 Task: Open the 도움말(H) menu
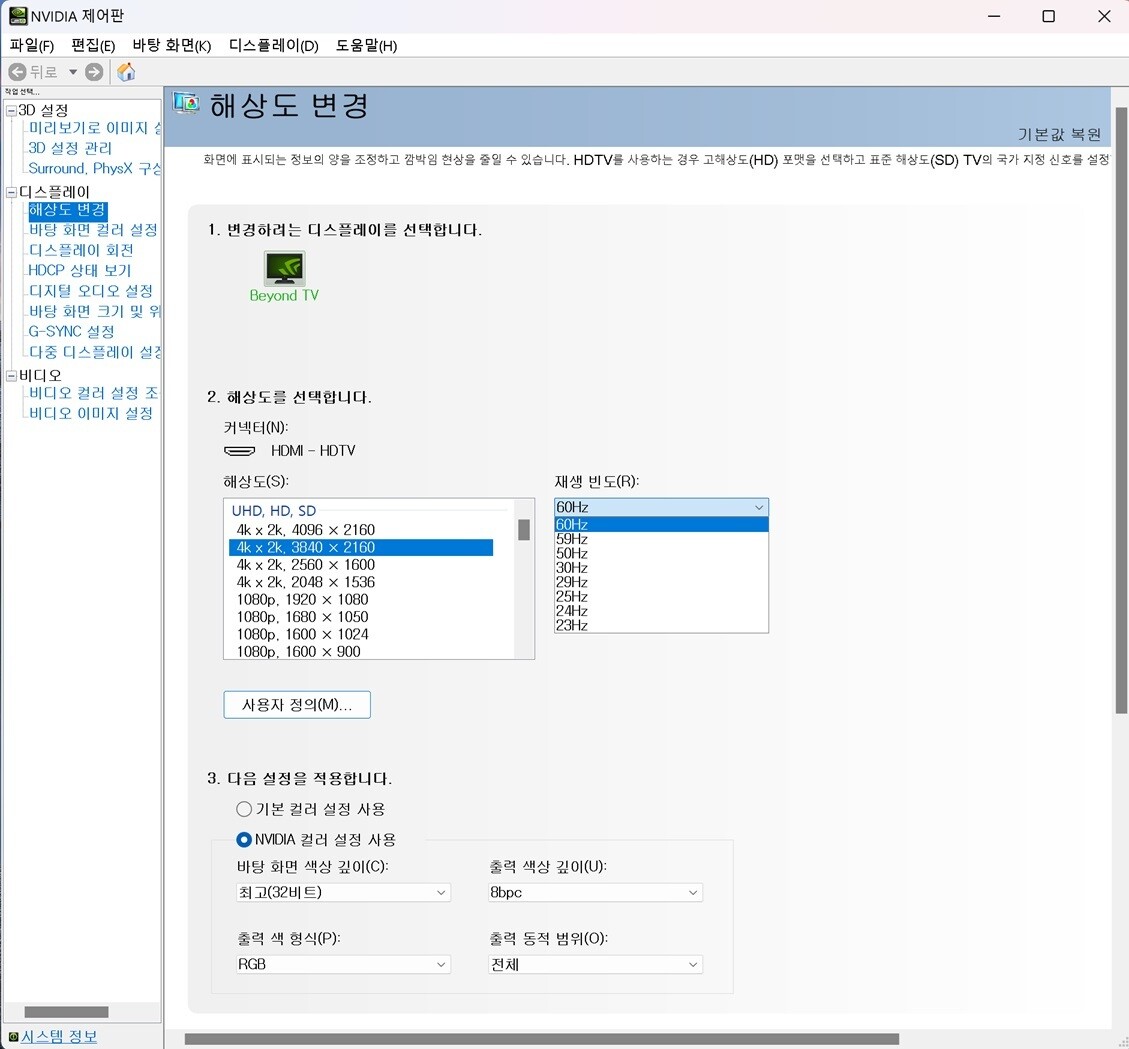(x=366, y=45)
